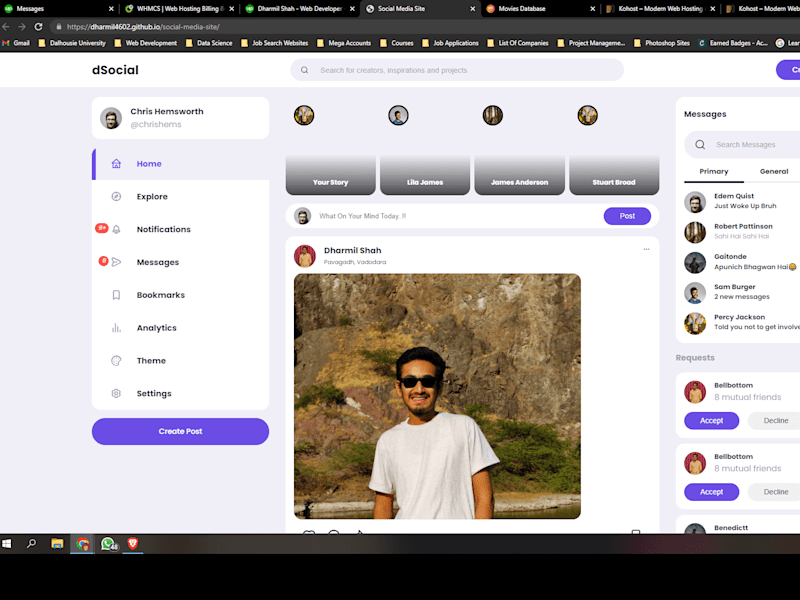800x600 pixels.
Task: Switch to the Primary messages tab
Action: pos(714,172)
